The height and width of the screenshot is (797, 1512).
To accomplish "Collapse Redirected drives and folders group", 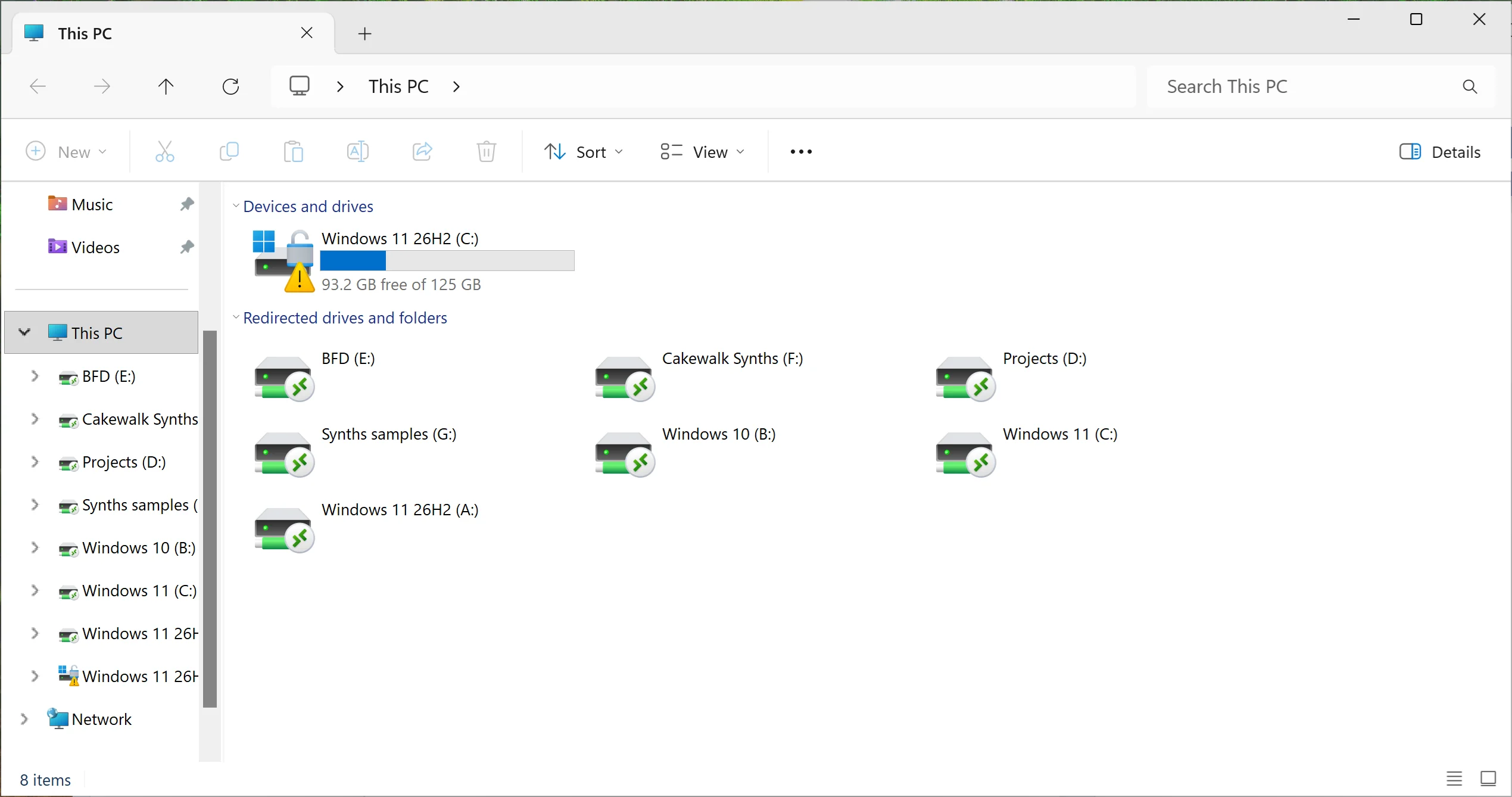I will click(236, 317).
